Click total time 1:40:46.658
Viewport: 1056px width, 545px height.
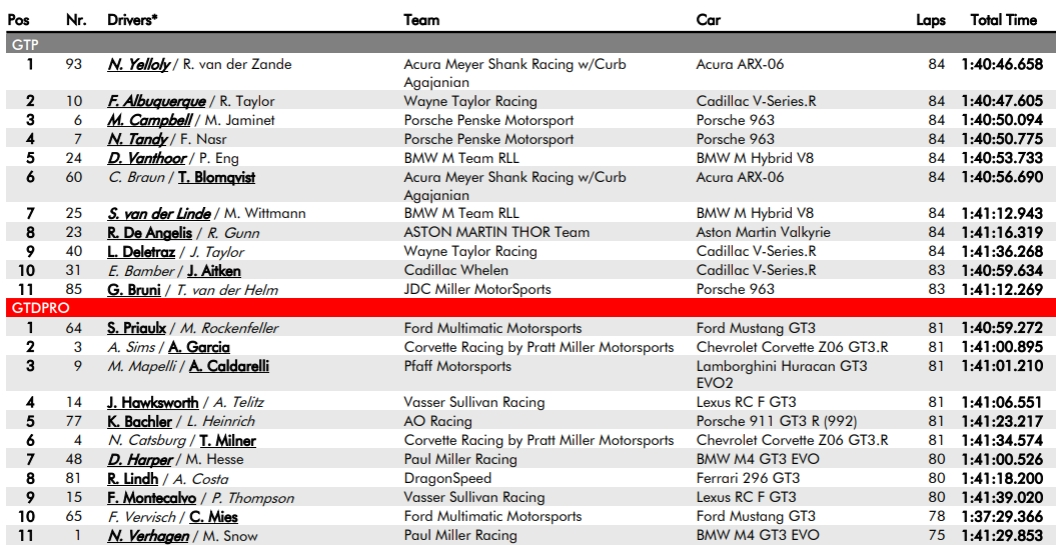tap(1002, 65)
